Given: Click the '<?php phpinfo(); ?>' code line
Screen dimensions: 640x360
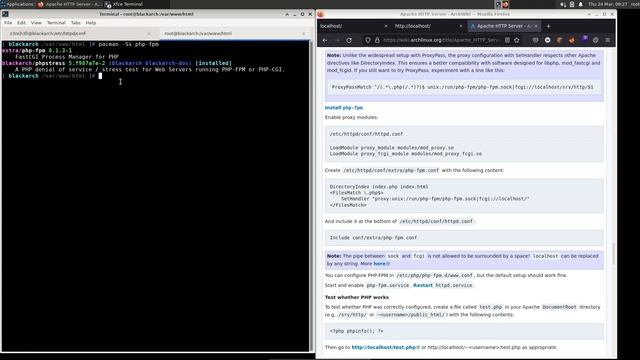Looking at the screenshot, I should pyautogui.click(x=357, y=331).
